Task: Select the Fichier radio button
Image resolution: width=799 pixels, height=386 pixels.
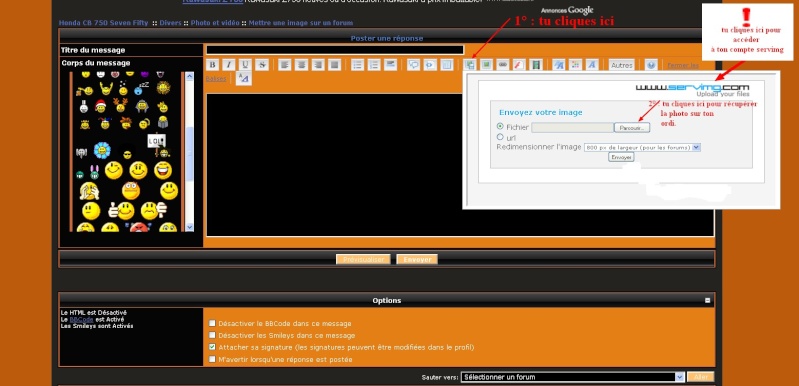Action: coord(500,126)
